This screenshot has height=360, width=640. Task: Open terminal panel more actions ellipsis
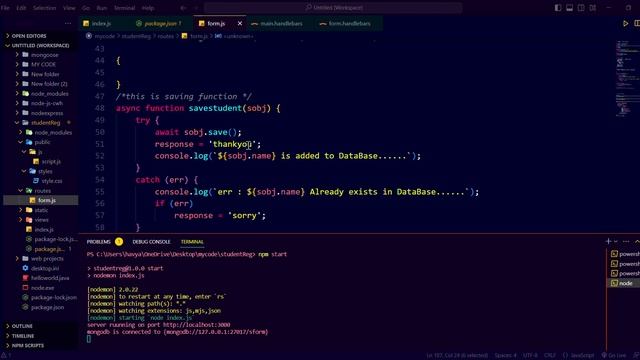pos(626,241)
